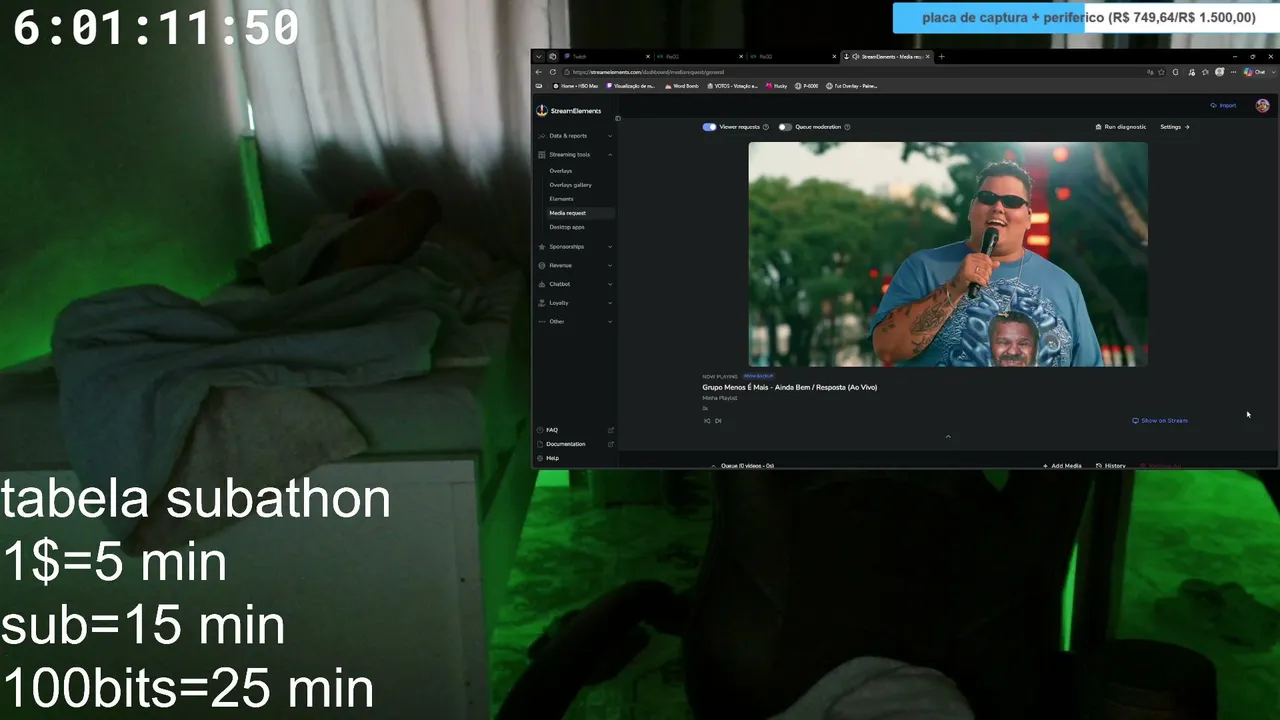This screenshot has width=1280, height=720.
Task: Expand the Sponsorships section
Action: [610, 247]
